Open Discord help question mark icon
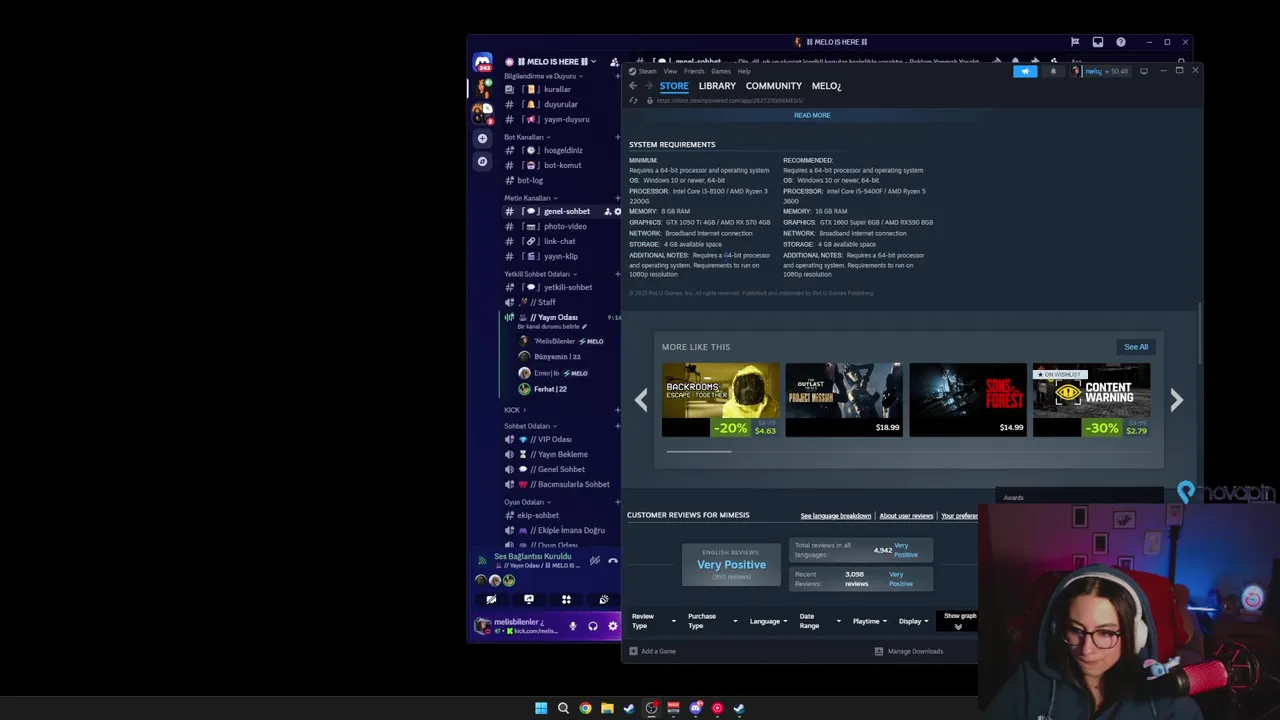The height and width of the screenshot is (720, 1280). [x=1120, y=42]
